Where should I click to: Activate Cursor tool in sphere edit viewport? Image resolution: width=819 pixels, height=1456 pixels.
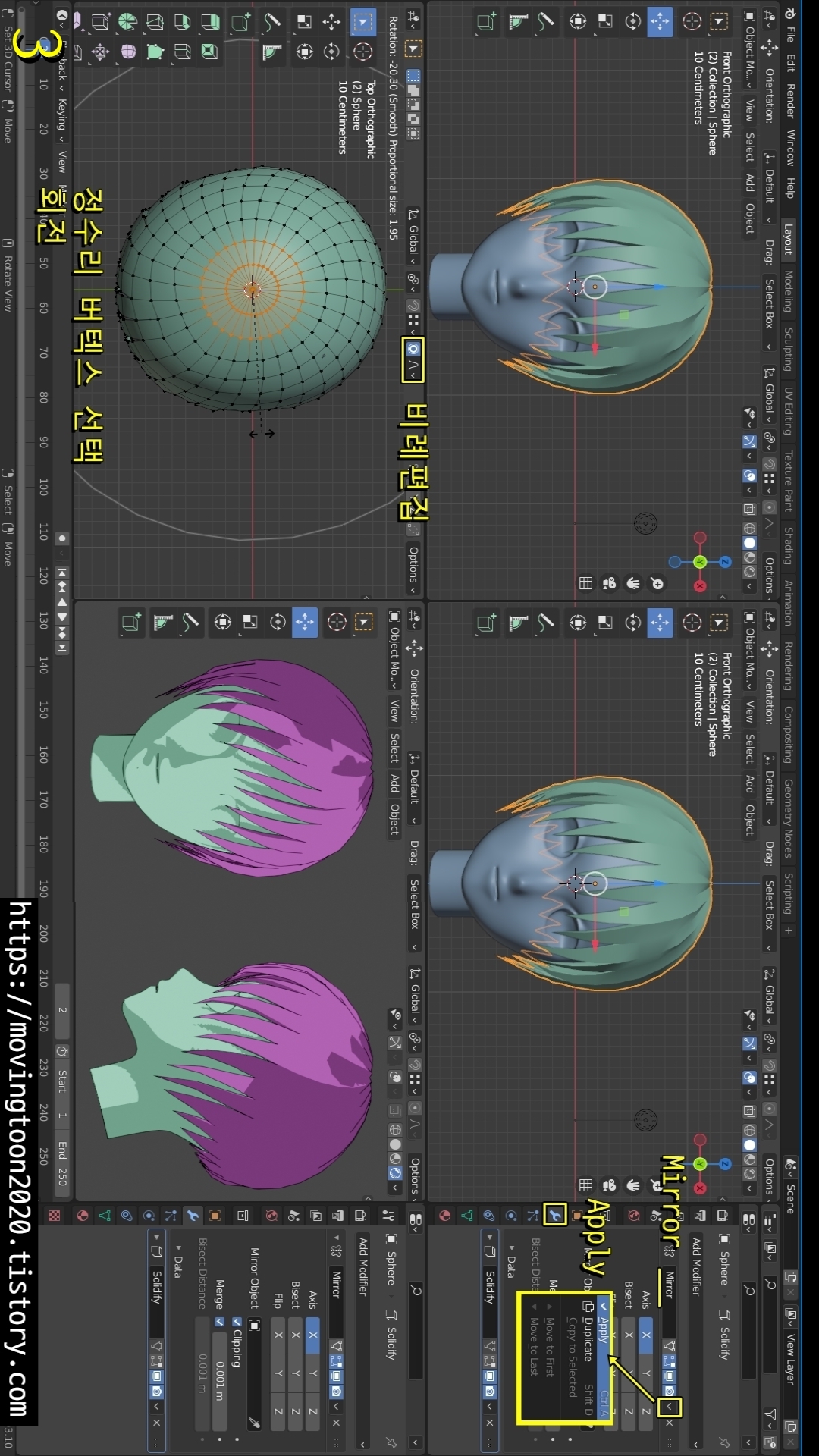pyautogui.click(x=363, y=51)
